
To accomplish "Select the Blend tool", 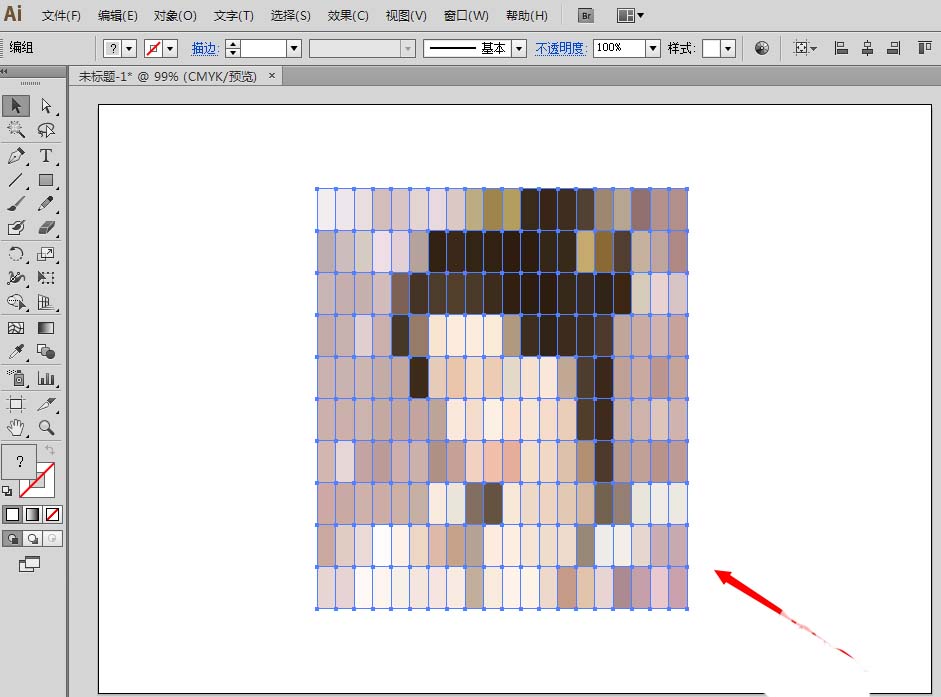I will [46, 352].
